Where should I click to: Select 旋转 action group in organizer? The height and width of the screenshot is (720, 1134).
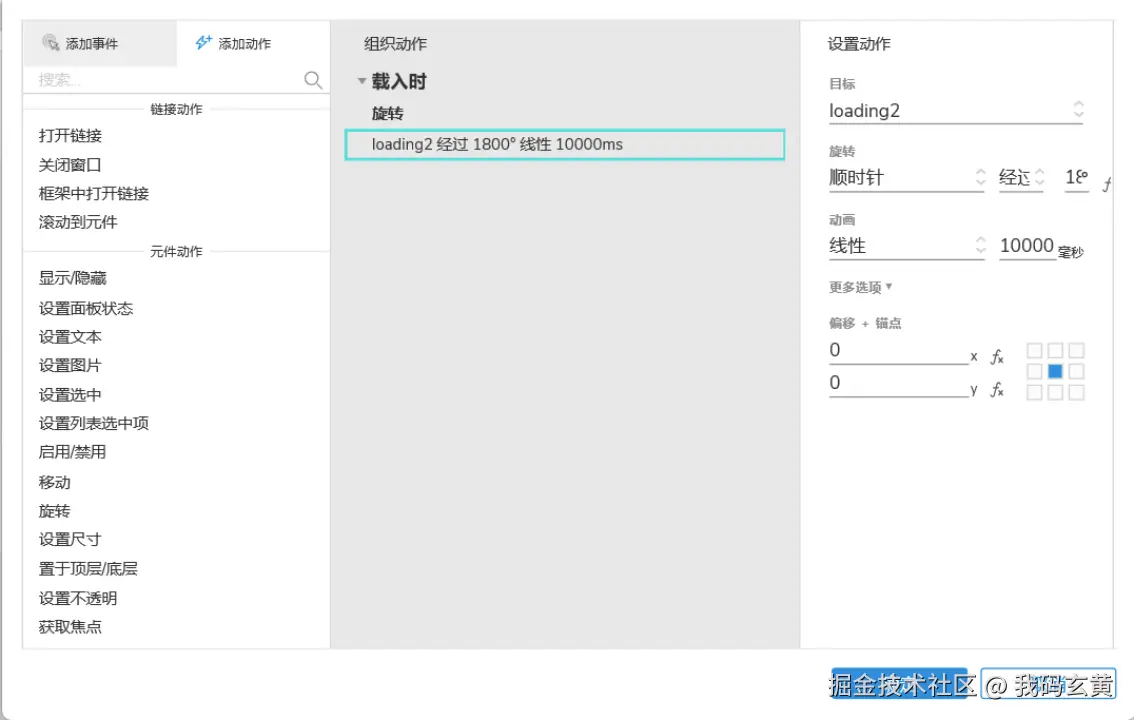(388, 113)
